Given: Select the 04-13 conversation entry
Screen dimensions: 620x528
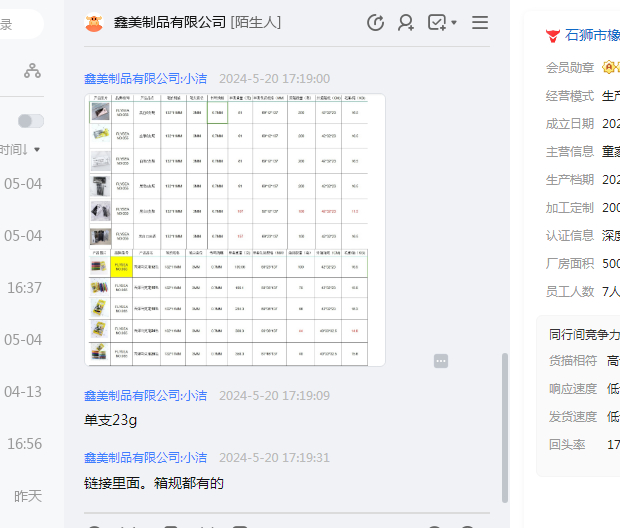Looking at the screenshot, I should pos(23,392).
